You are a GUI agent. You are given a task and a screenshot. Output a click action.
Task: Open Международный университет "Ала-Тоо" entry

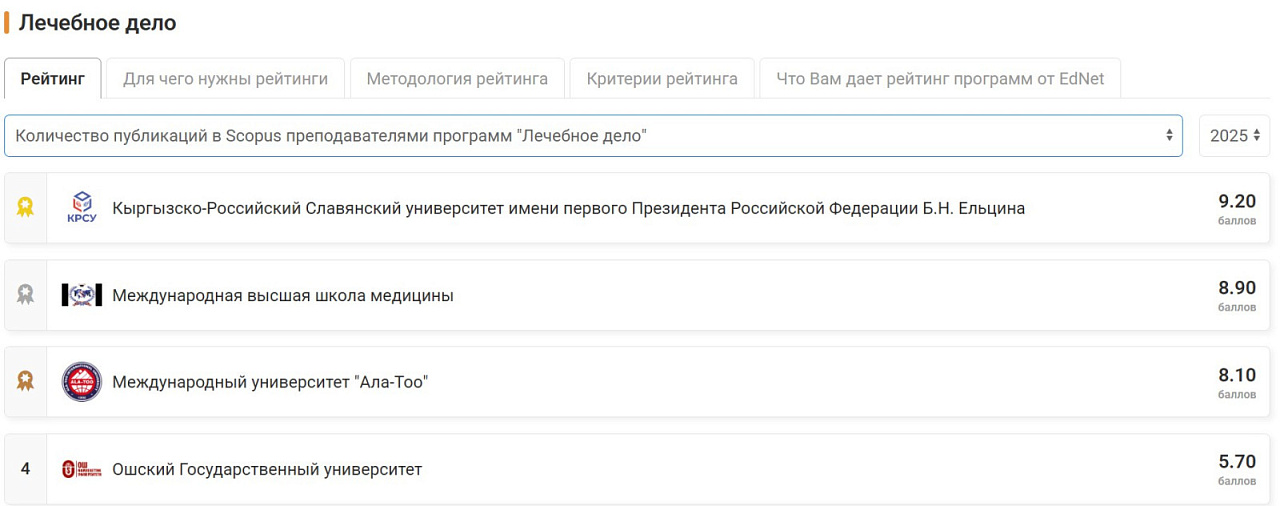coord(270,382)
